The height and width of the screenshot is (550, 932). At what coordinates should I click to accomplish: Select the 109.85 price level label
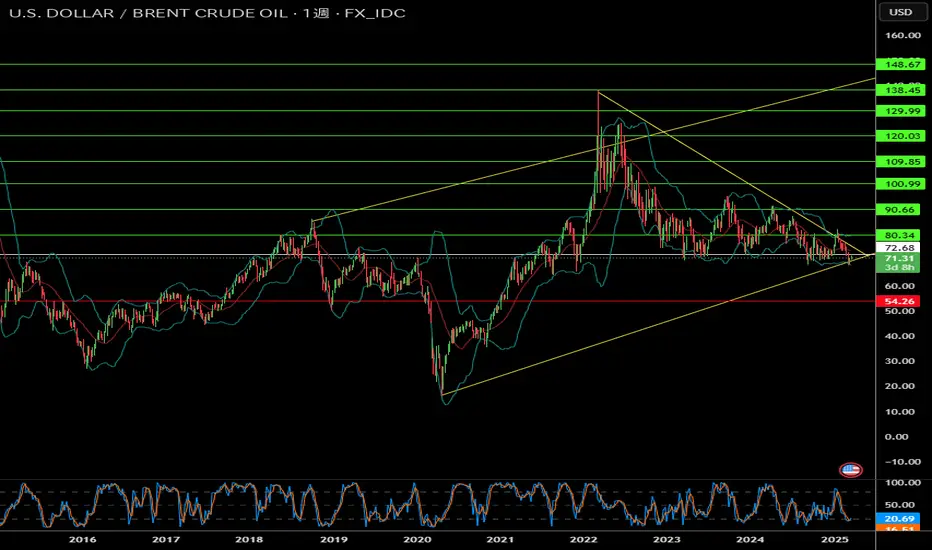[x=900, y=161]
